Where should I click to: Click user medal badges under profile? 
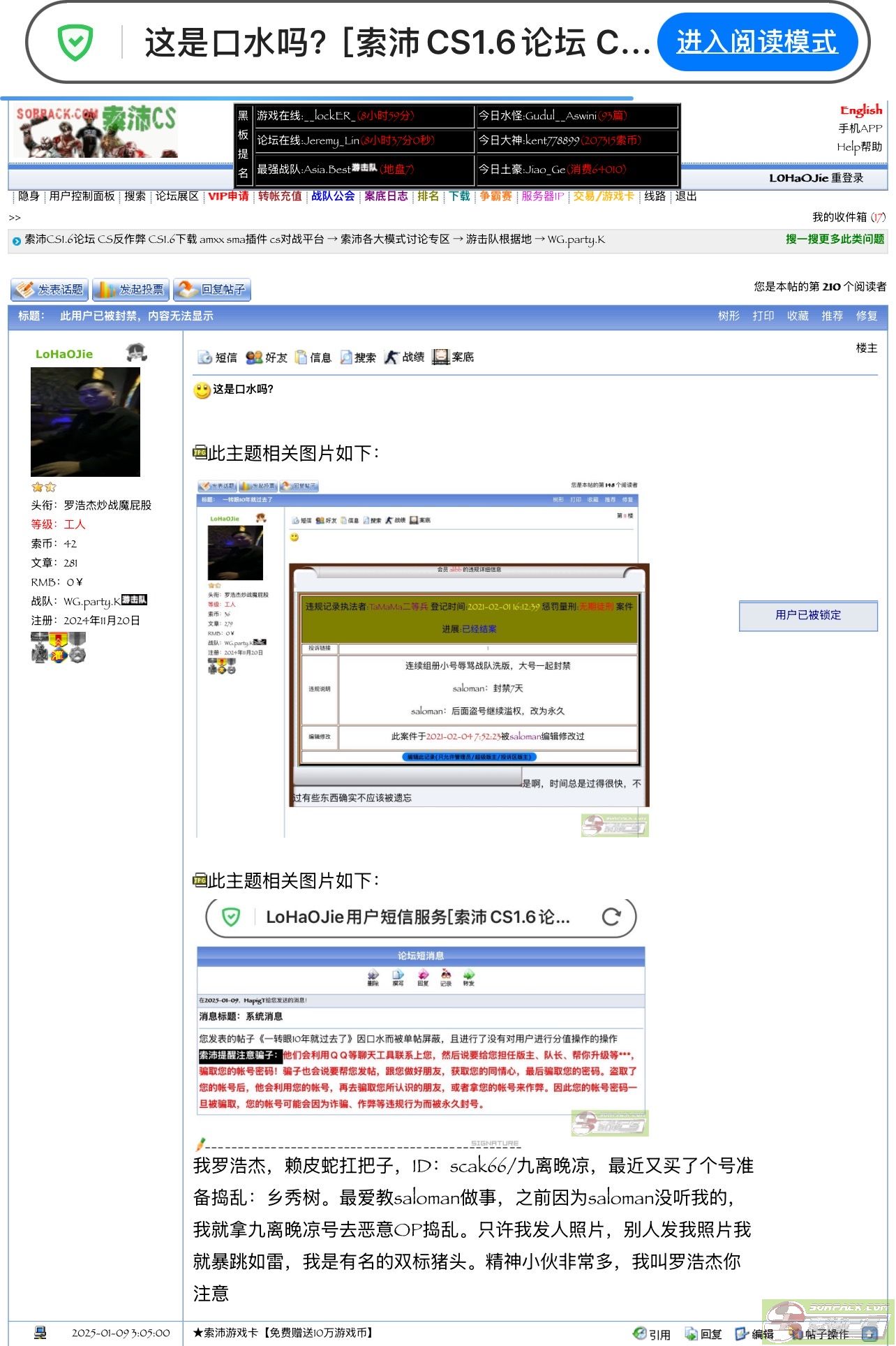click(59, 647)
